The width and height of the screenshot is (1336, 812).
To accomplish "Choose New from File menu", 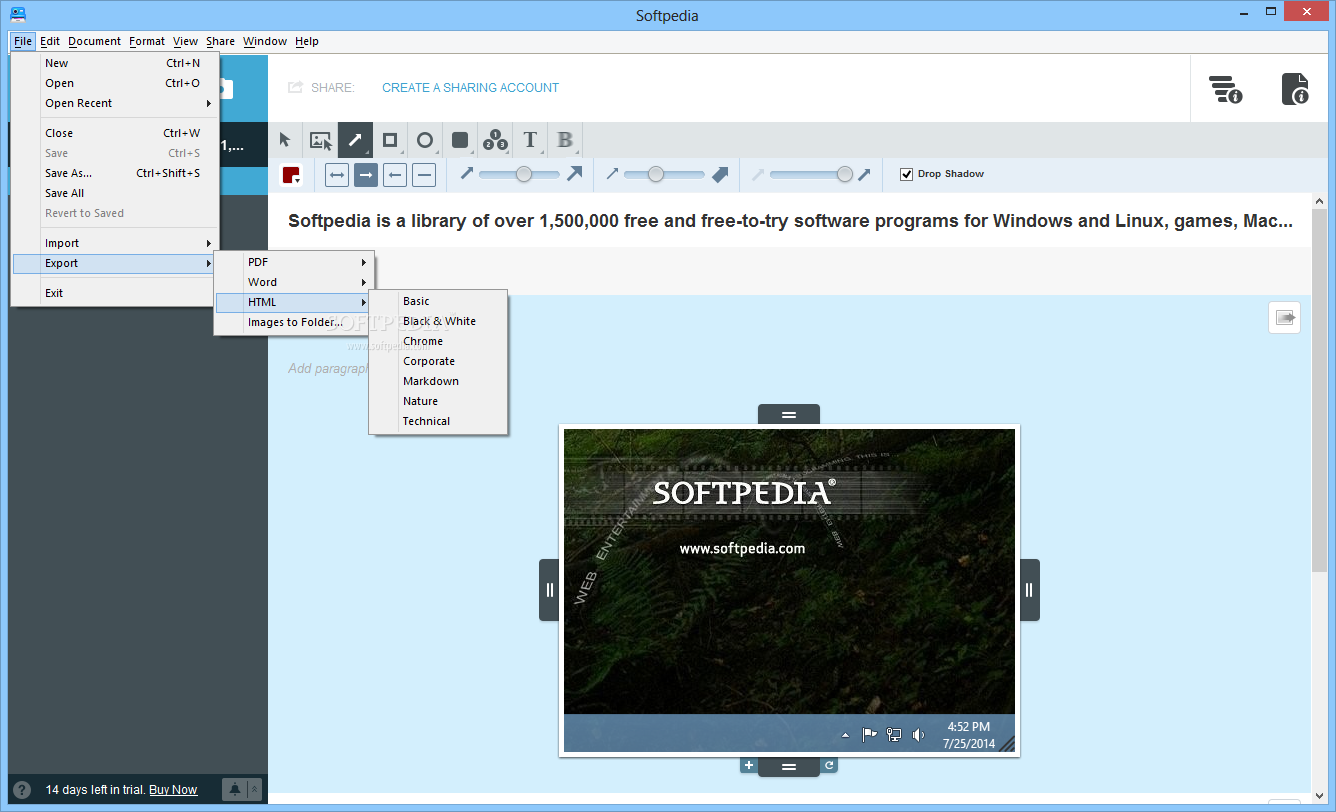I will [x=115, y=63].
